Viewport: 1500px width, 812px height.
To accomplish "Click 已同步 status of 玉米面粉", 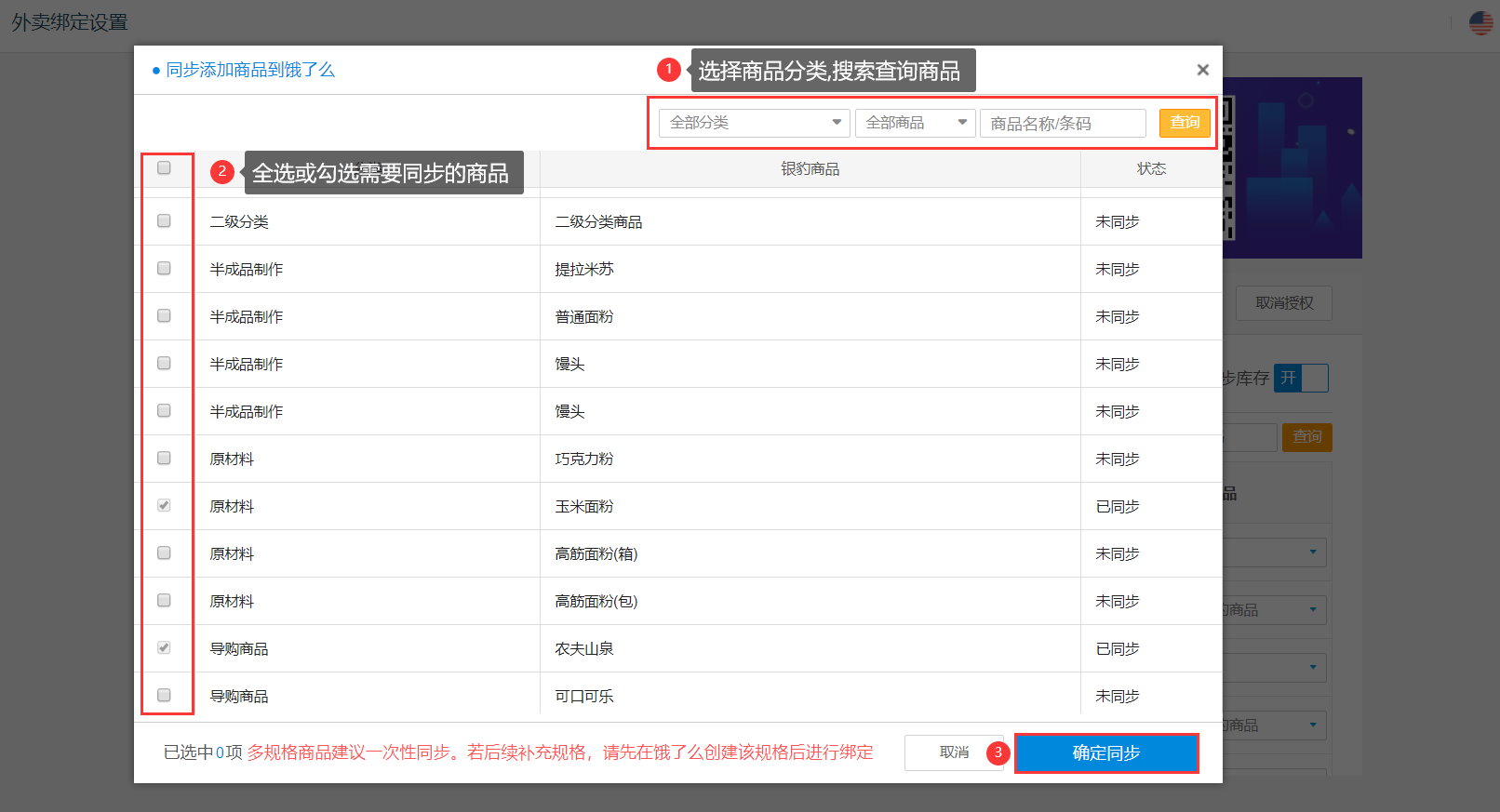I will 1118,507.
